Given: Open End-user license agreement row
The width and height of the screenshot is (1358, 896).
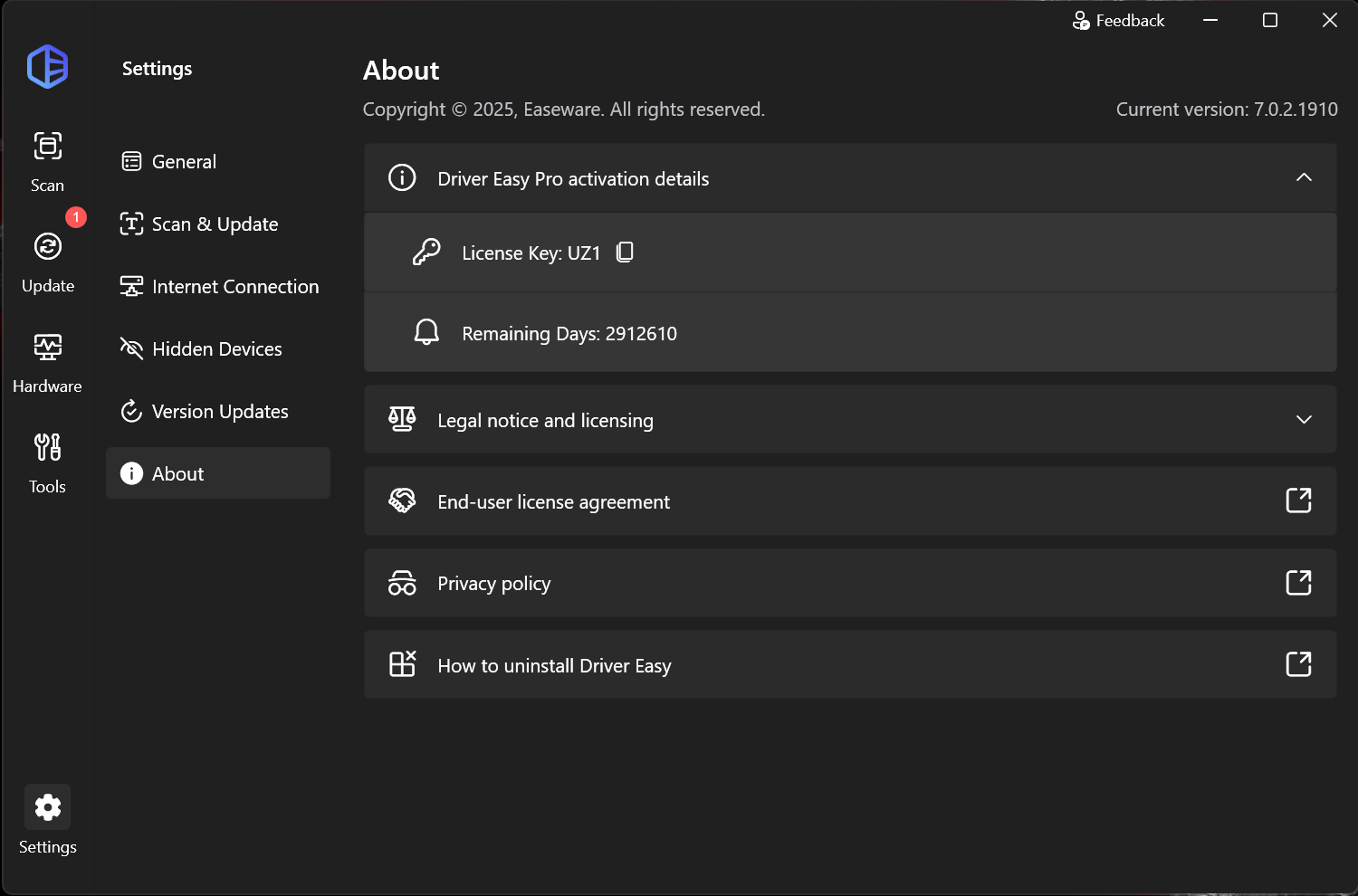Looking at the screenshot, I should pyautogui.click(x=850, y=500).
